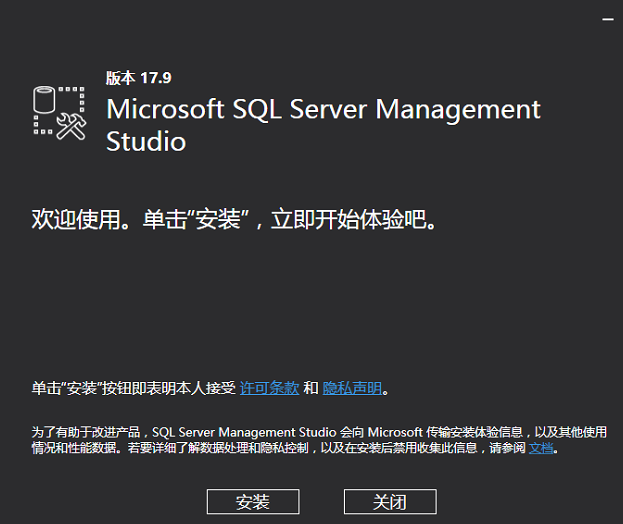Select the 版本 17.9 version text
Screen dimensions: 623x524
click(139, 78)
